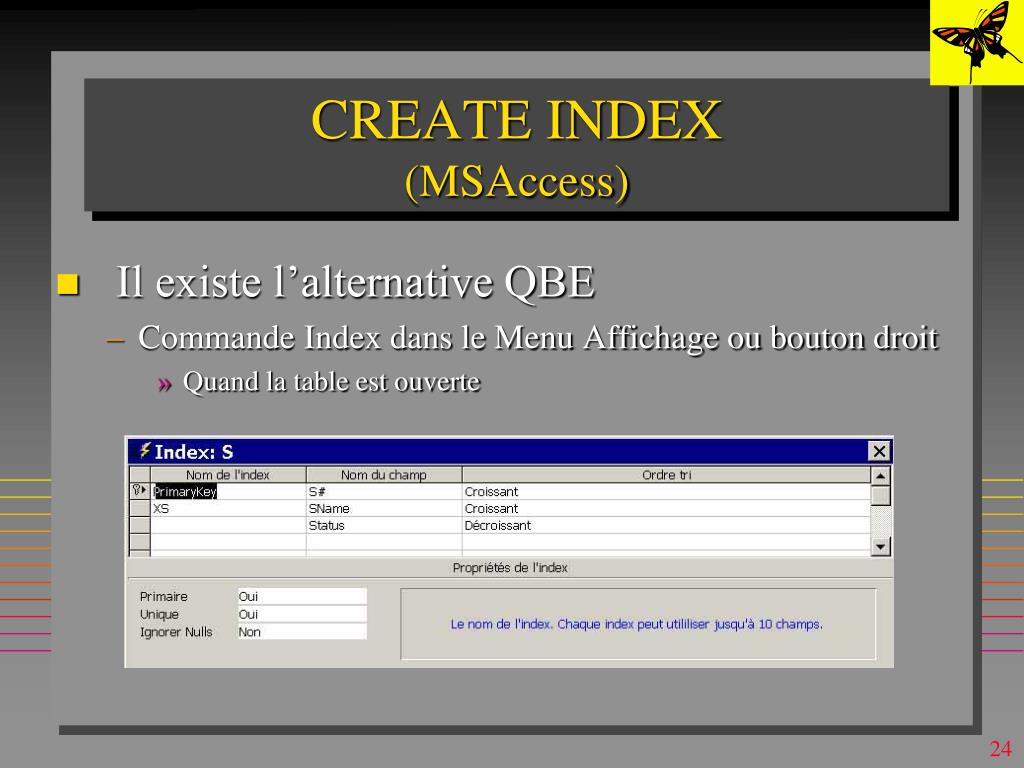
Task: Click the 'Quand la table est ouverte' text
Action: (x=331, y=382)
